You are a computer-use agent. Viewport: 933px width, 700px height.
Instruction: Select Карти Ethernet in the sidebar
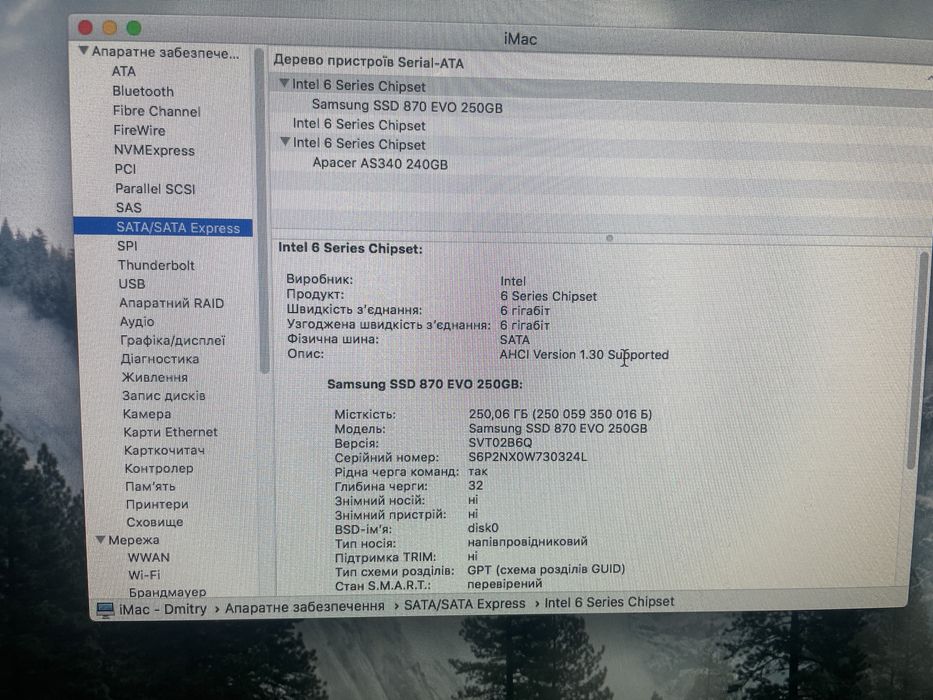point(170,432)
